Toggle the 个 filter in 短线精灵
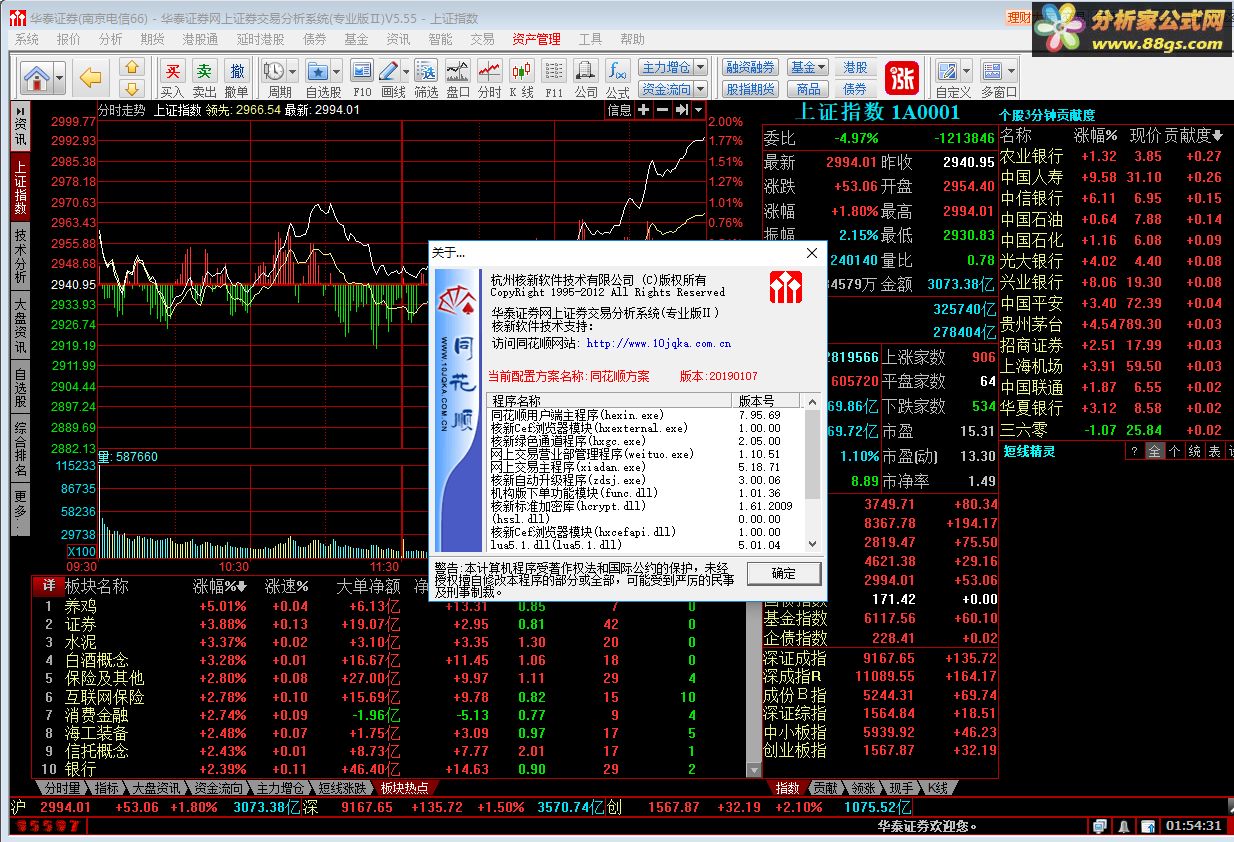 (x=1175, y=451)
